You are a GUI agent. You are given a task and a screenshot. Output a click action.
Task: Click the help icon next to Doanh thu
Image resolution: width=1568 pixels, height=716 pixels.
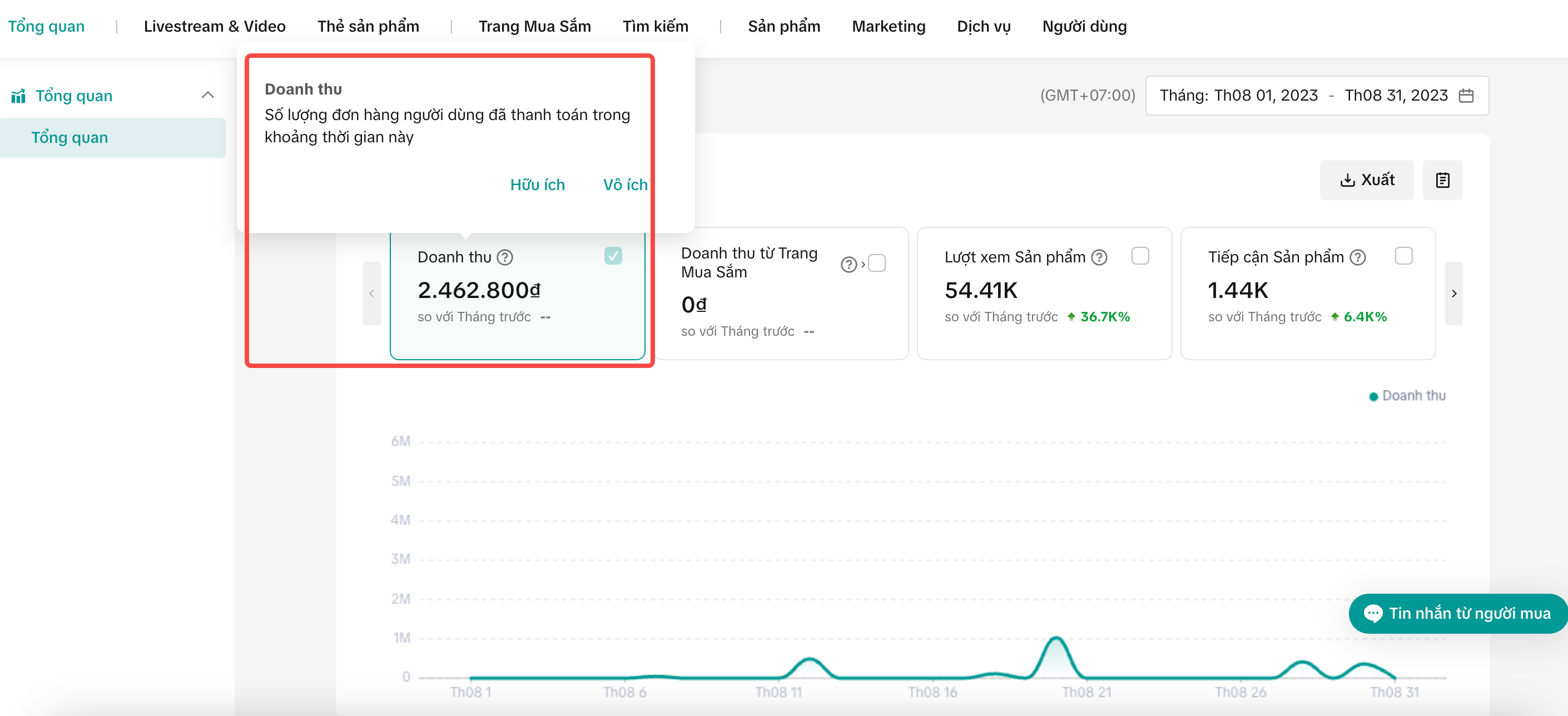505,257
